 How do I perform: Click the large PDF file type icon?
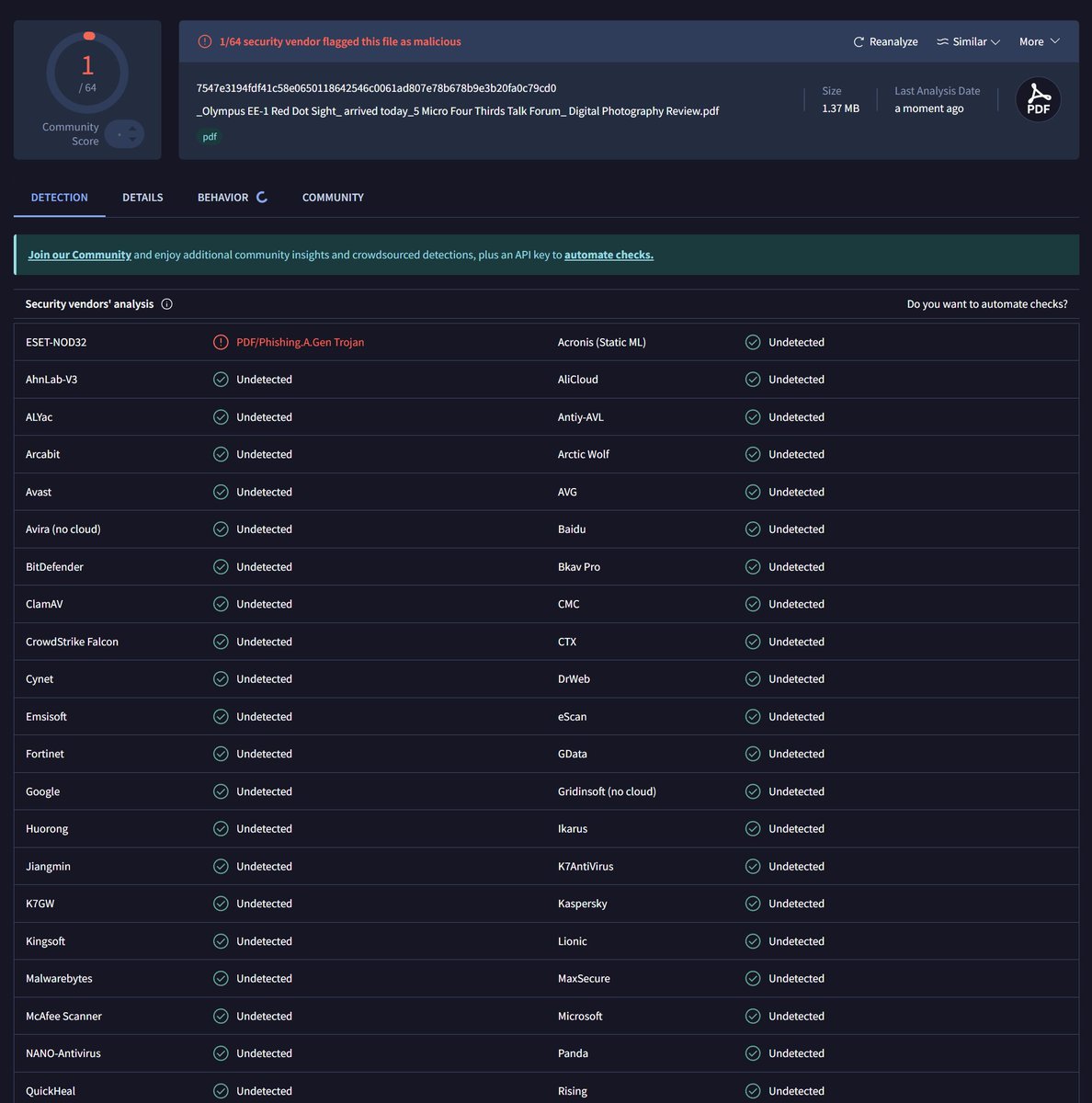[x=1039, y=99]
